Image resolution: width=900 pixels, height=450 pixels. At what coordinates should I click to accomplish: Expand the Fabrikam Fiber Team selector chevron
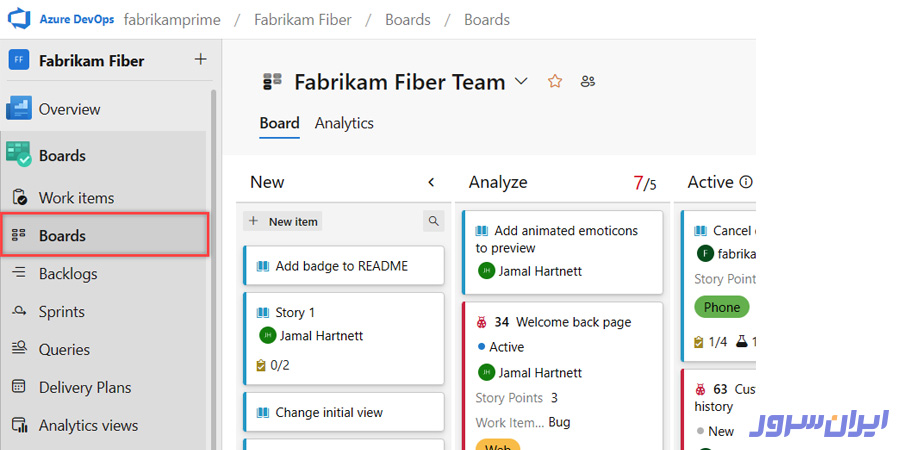coord(521,82)
